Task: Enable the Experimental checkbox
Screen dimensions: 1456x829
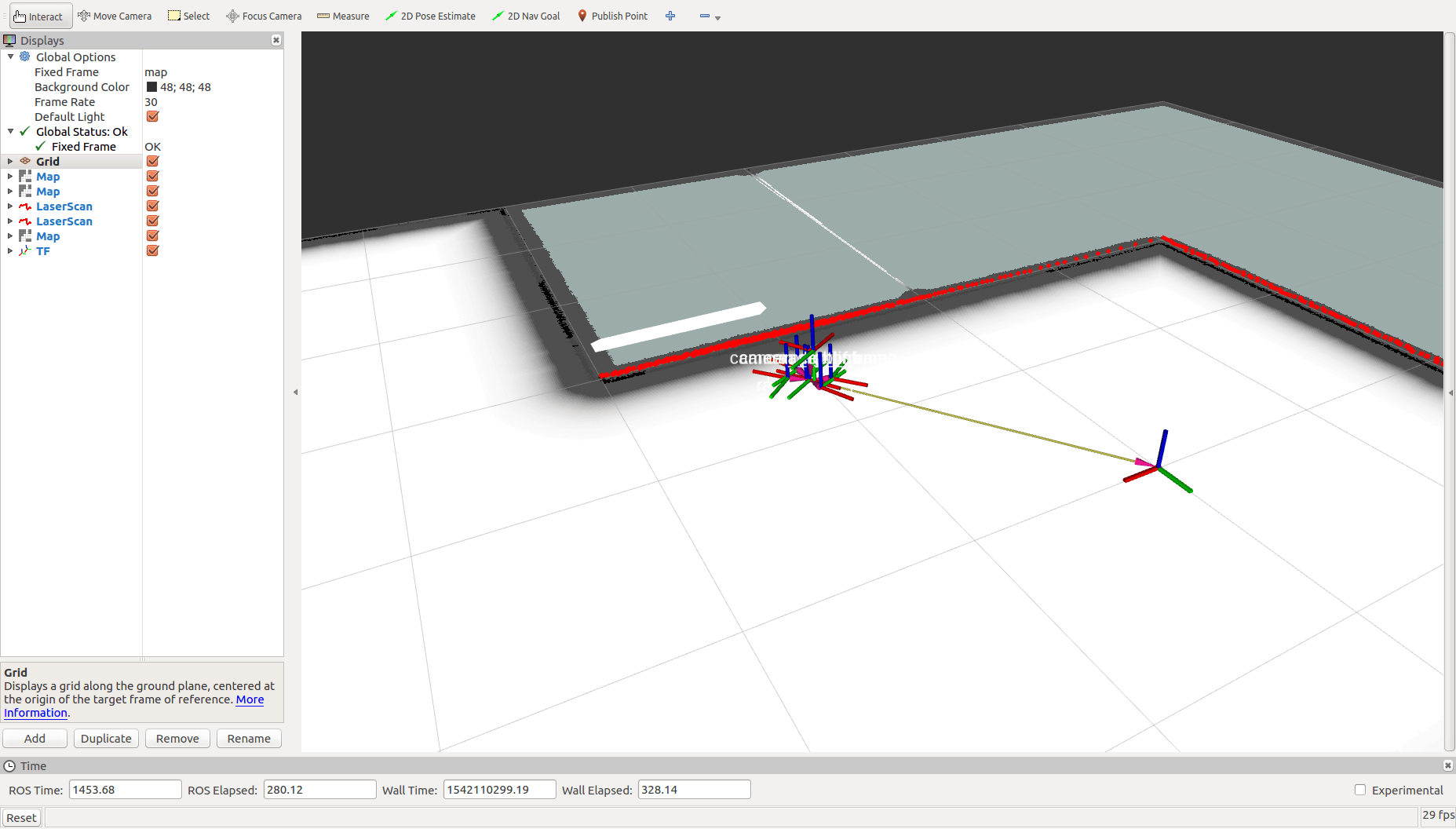Action: tap(1360, 790)
